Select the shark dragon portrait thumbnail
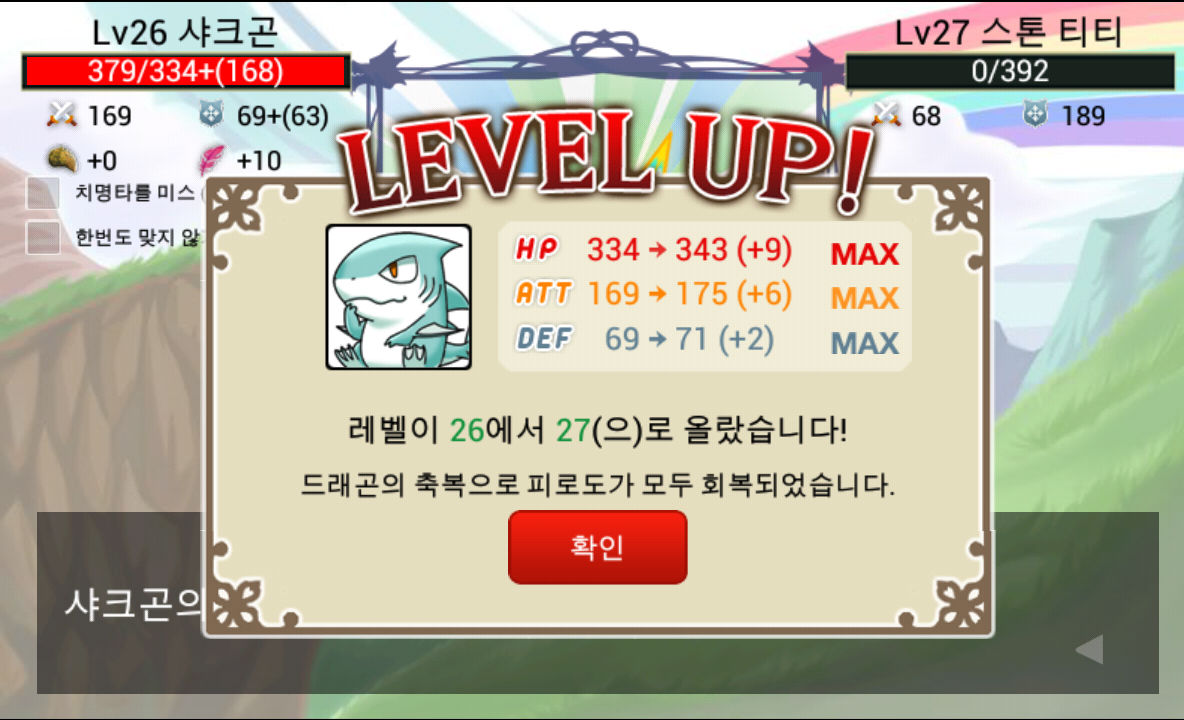Image resolution: width=1184 pixels, height=720 pixels. click(399, 297)
